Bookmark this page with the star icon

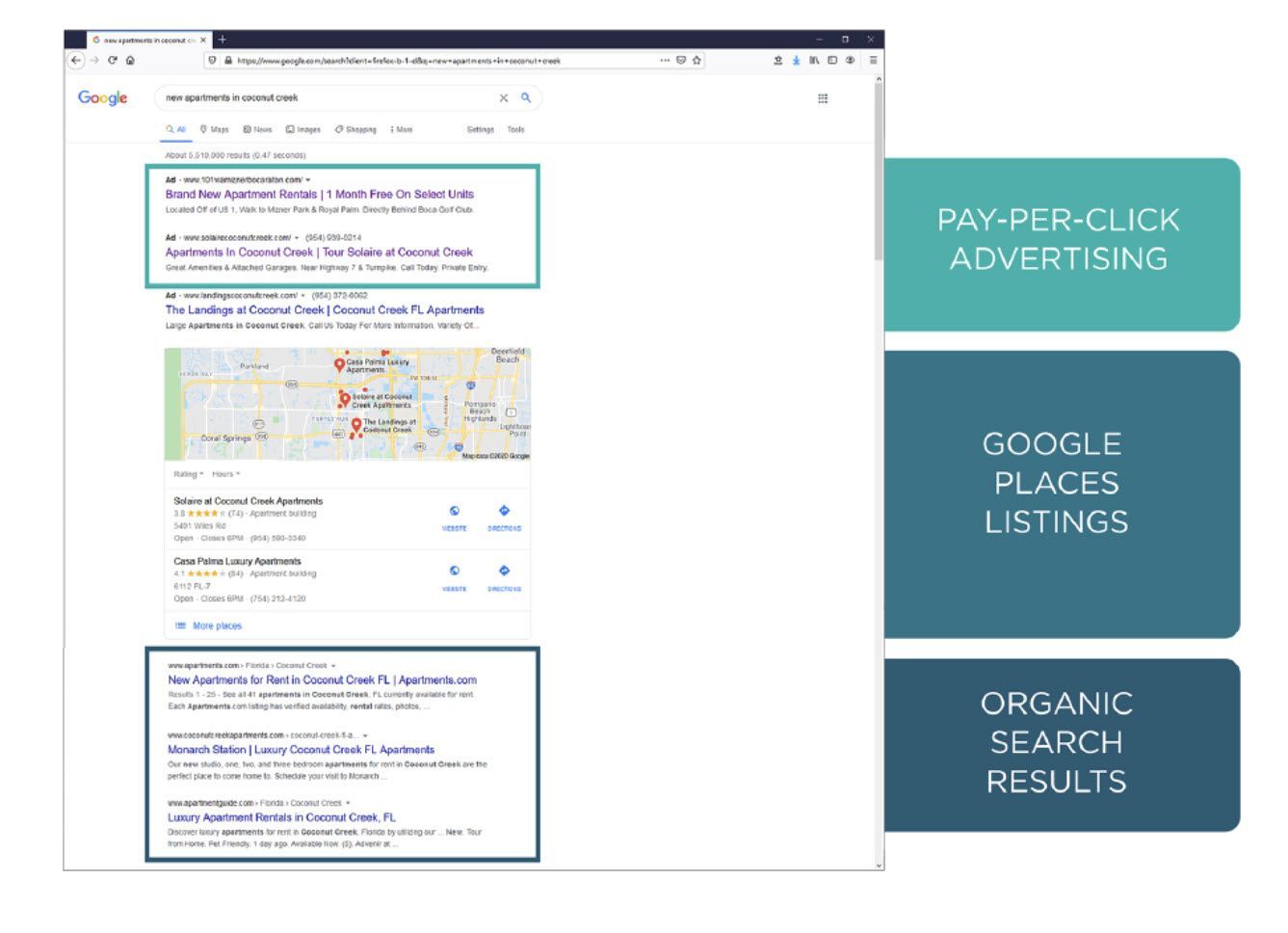(x=697, y=60)
